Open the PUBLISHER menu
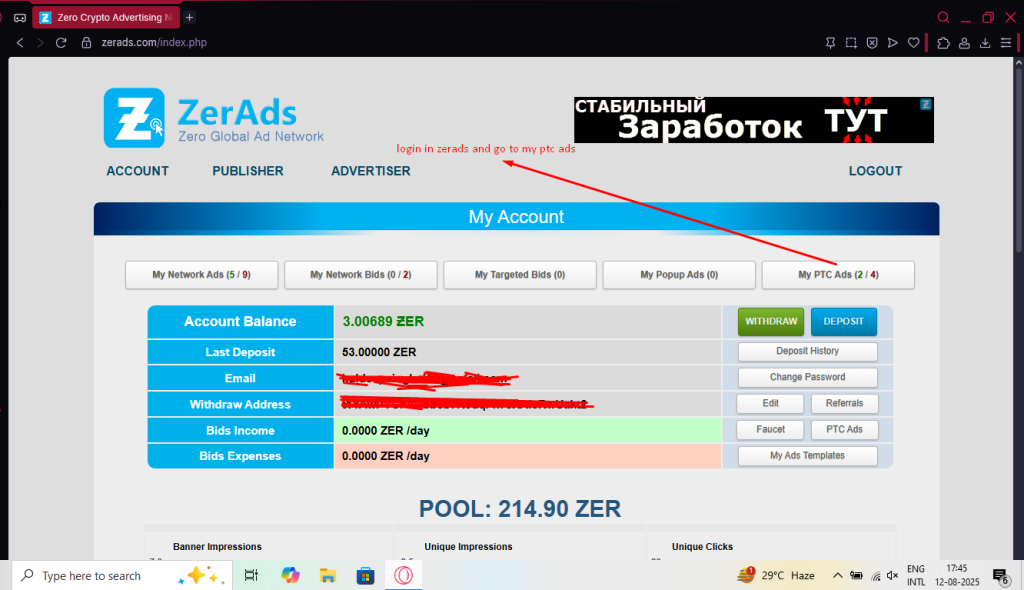 pos(248,171)
